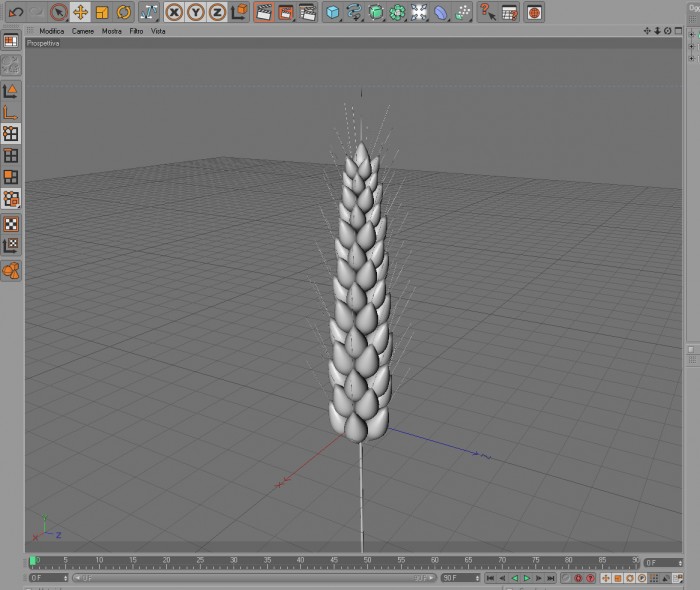The width and height of the screenshot is (700, 590).
Task: Select the Texture Axis mode icon
Action: [11, 245]
